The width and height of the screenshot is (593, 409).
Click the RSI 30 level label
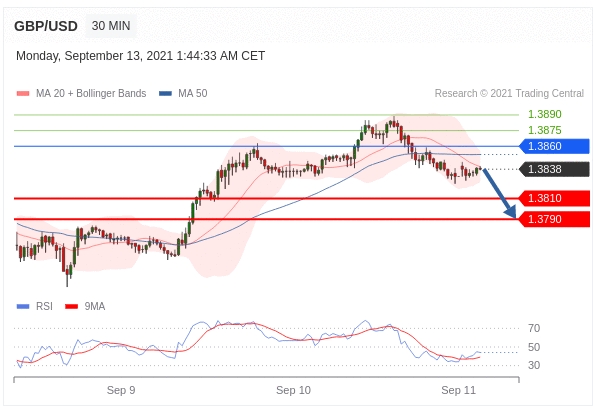tap(534, 365)
